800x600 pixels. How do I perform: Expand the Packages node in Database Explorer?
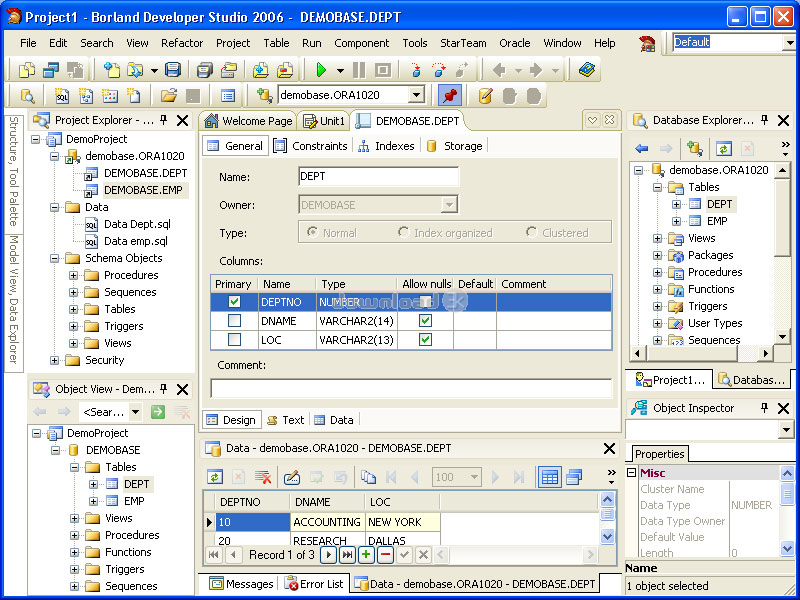pyautogui.click(x=658, y=255)
